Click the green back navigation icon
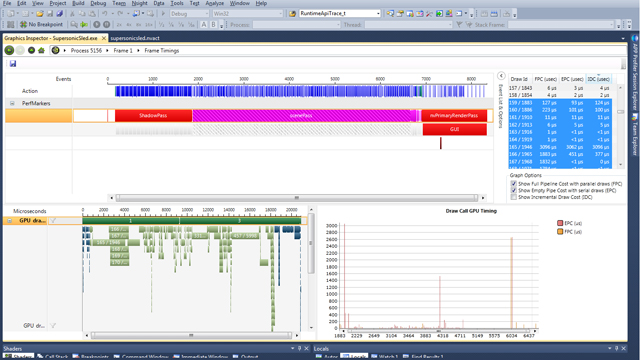Screen dimensions: 640x360 point(9,50)
